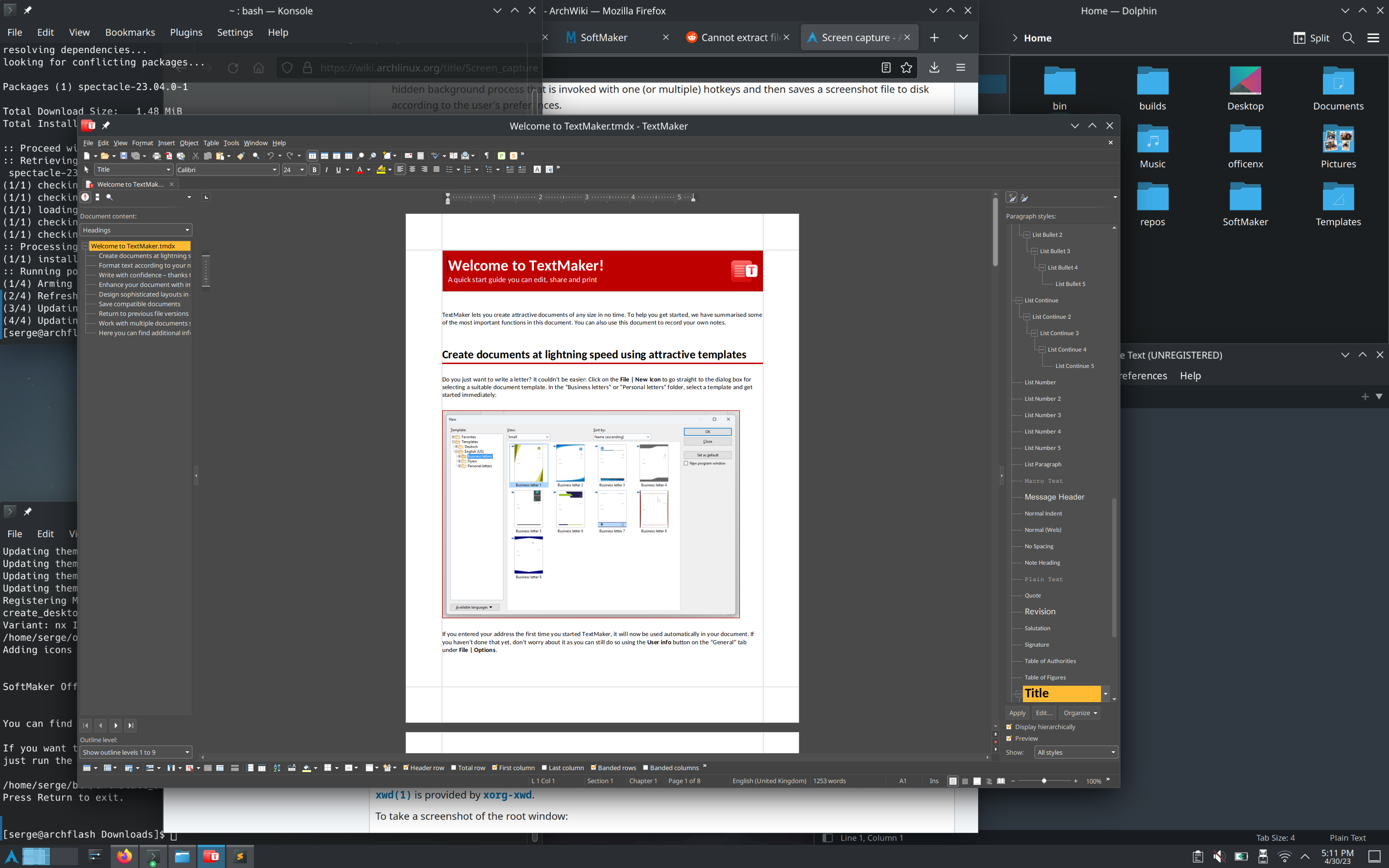Screen dimensions: 1389x868
Task: Toggle the Header row checkbox
Action: pos(406,768)
